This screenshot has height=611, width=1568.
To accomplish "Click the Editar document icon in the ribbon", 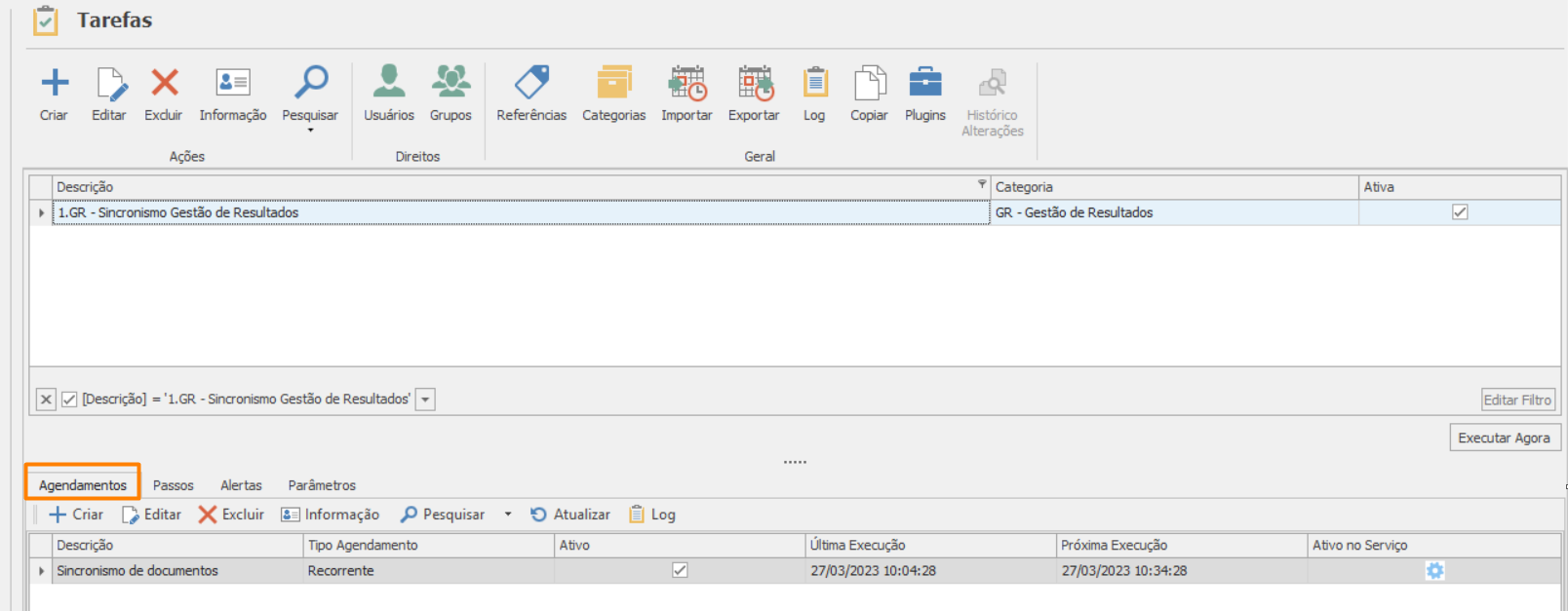I will point(110,84).
